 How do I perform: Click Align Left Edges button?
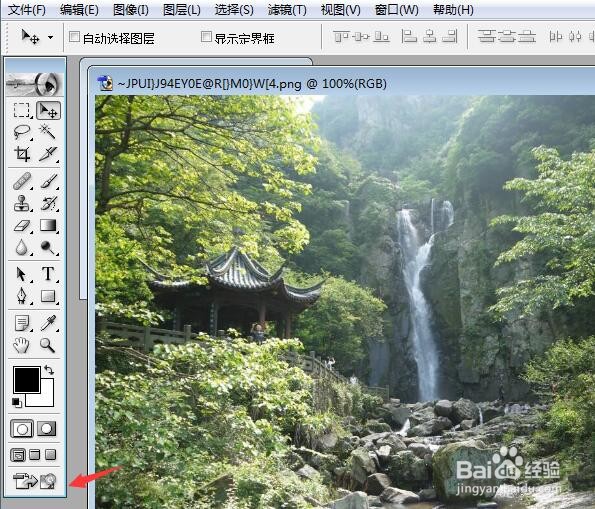[409, 37]
